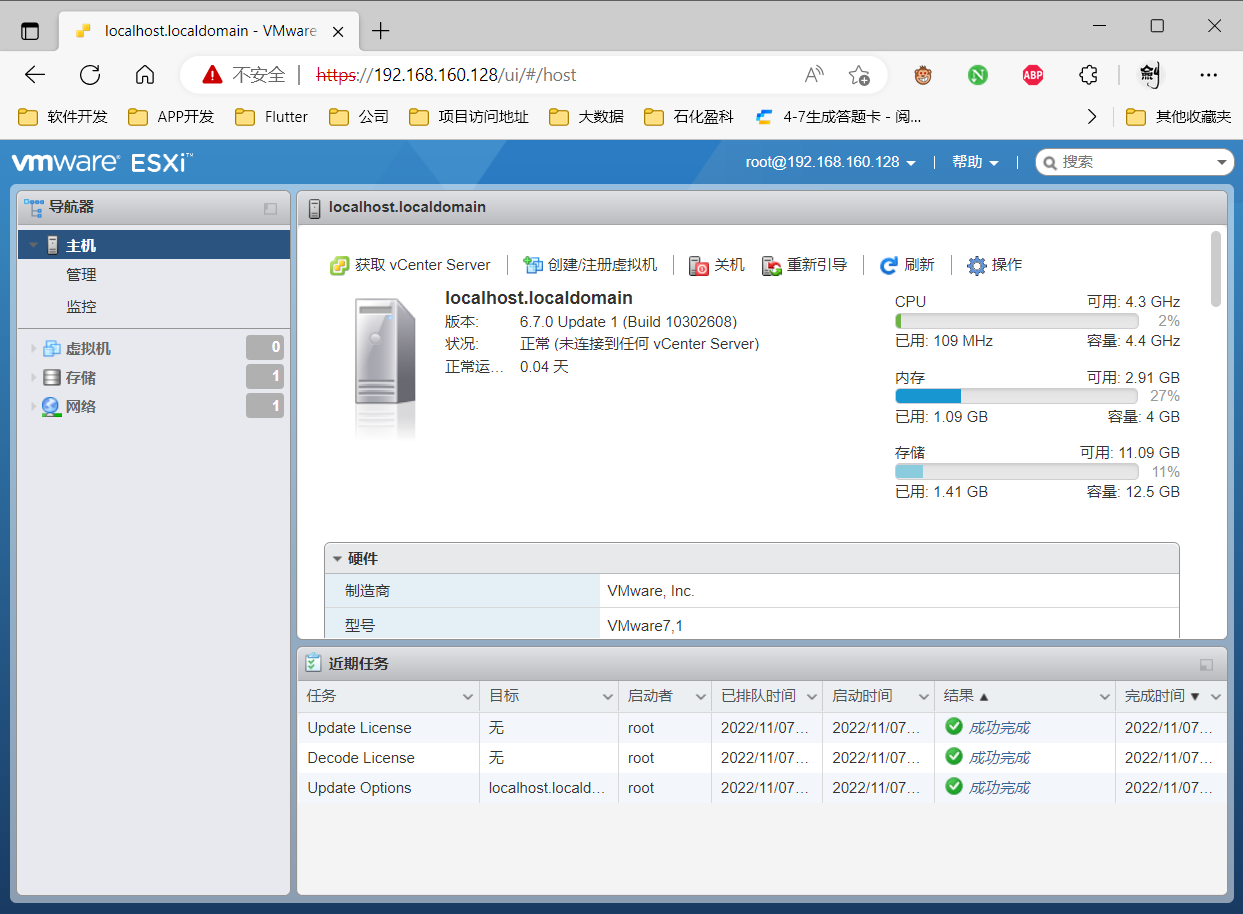This screenshot has width=1243, height=914.
Task: Show more bookmarks chevron
Action: pos(1092,117)
